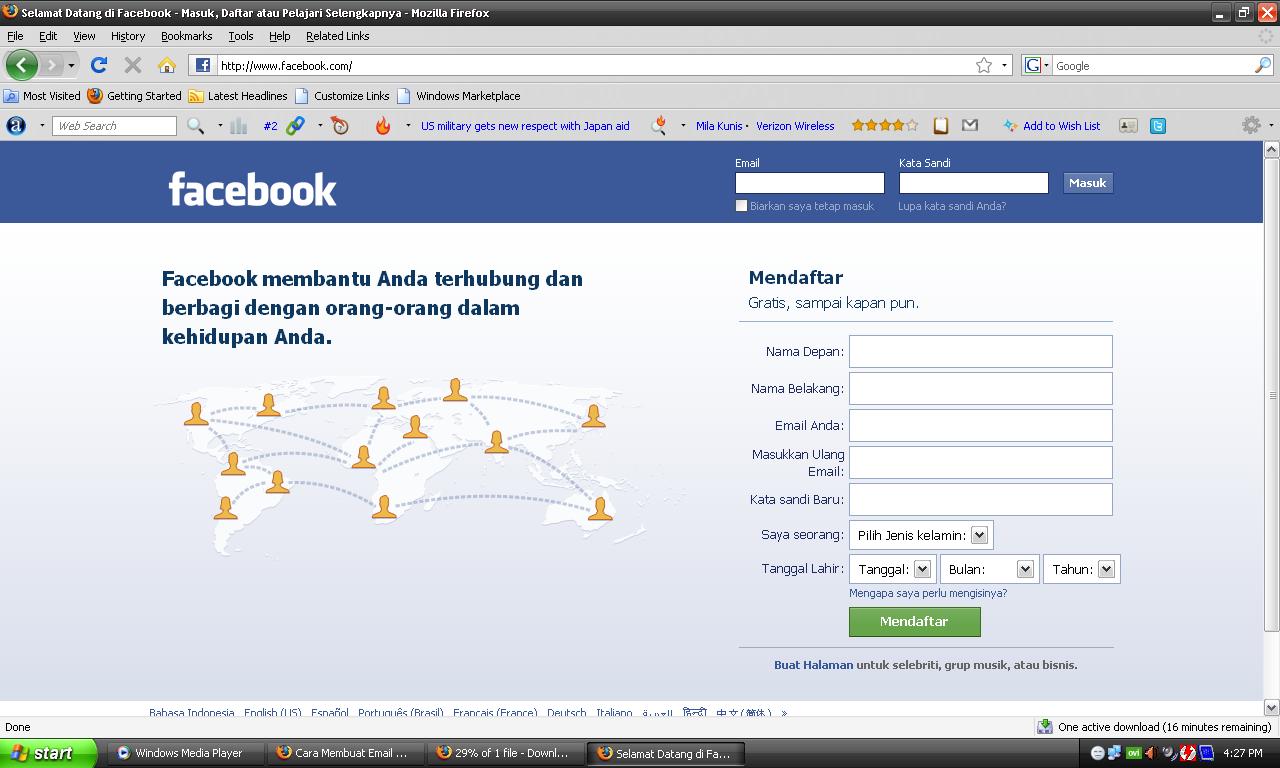Click the Firefox home icon
The image size is (1280, 768).
pos(167,65)
